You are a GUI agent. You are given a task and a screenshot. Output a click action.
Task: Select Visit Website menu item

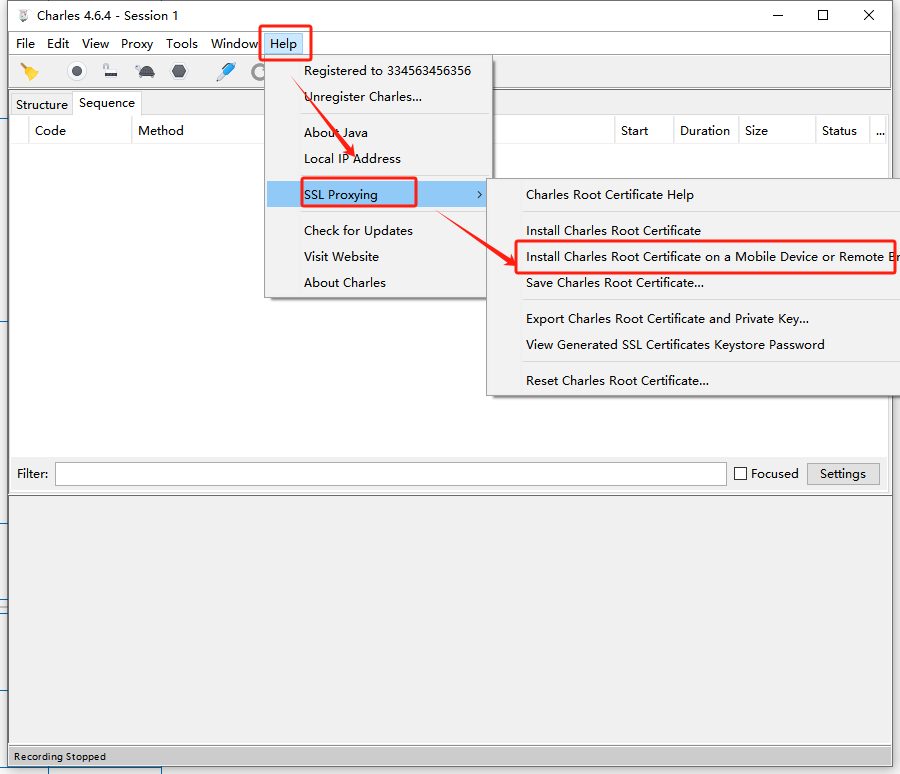coord(342,257)
